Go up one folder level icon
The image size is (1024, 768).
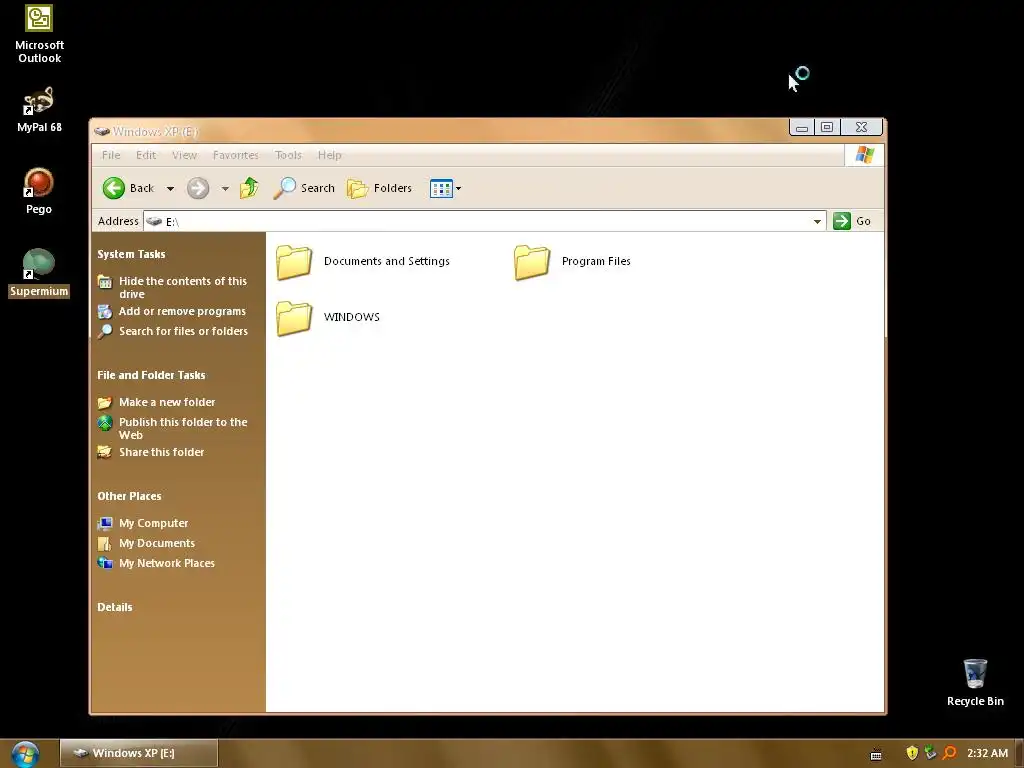point(249,188)
